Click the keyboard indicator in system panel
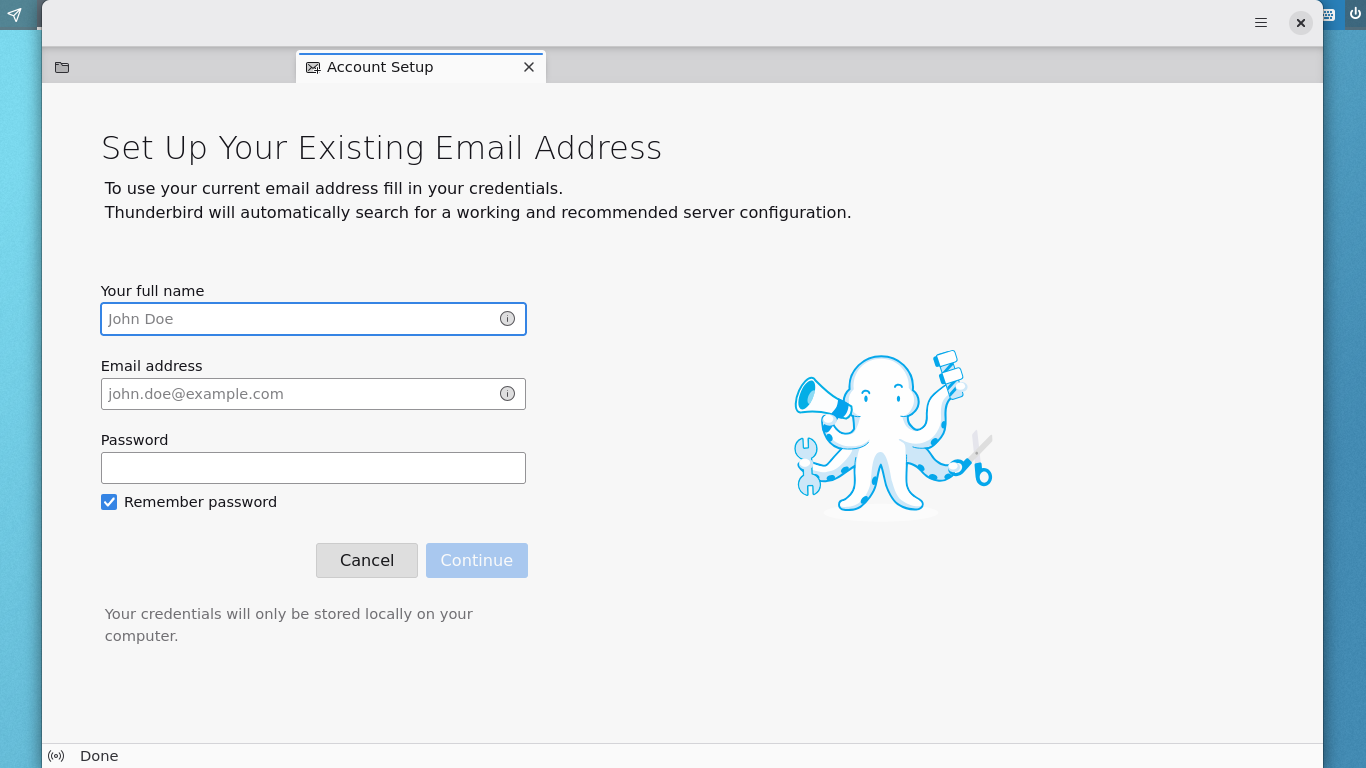Image resolution: width=1366 pixels, height=768 pixels. (x=1329, y=15)
